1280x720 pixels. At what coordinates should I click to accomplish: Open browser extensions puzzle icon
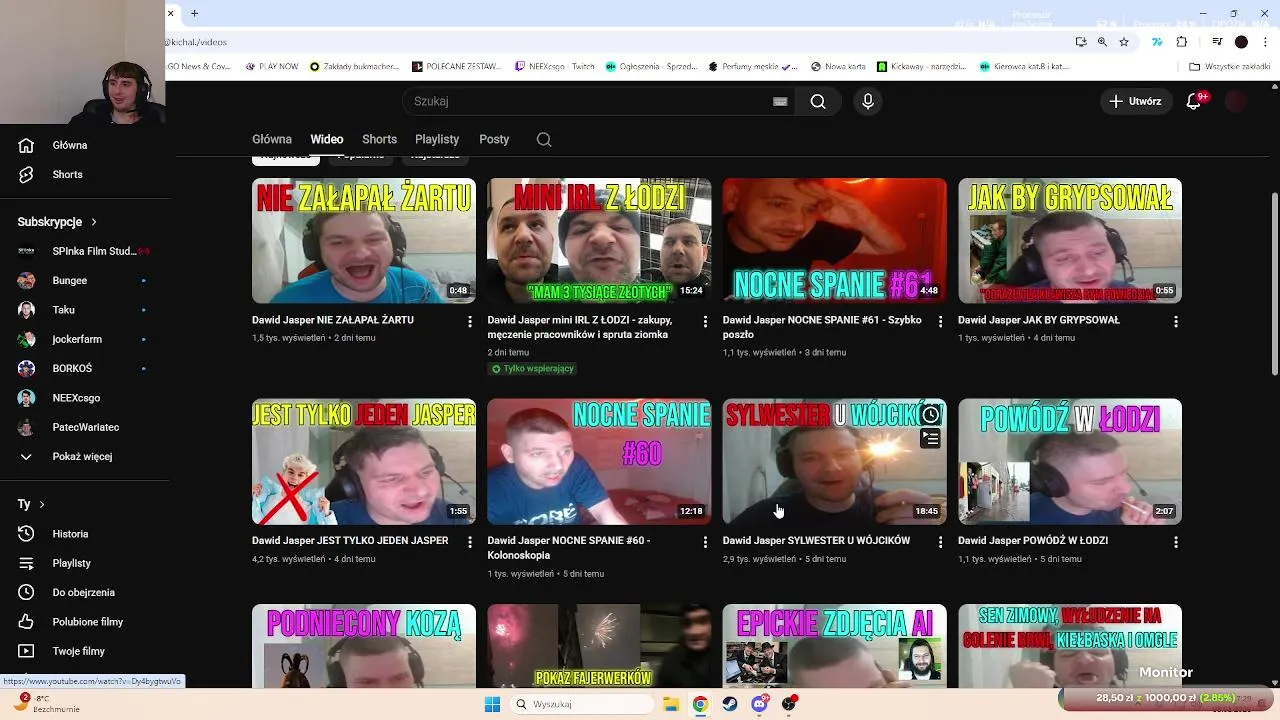[1182, 42]
